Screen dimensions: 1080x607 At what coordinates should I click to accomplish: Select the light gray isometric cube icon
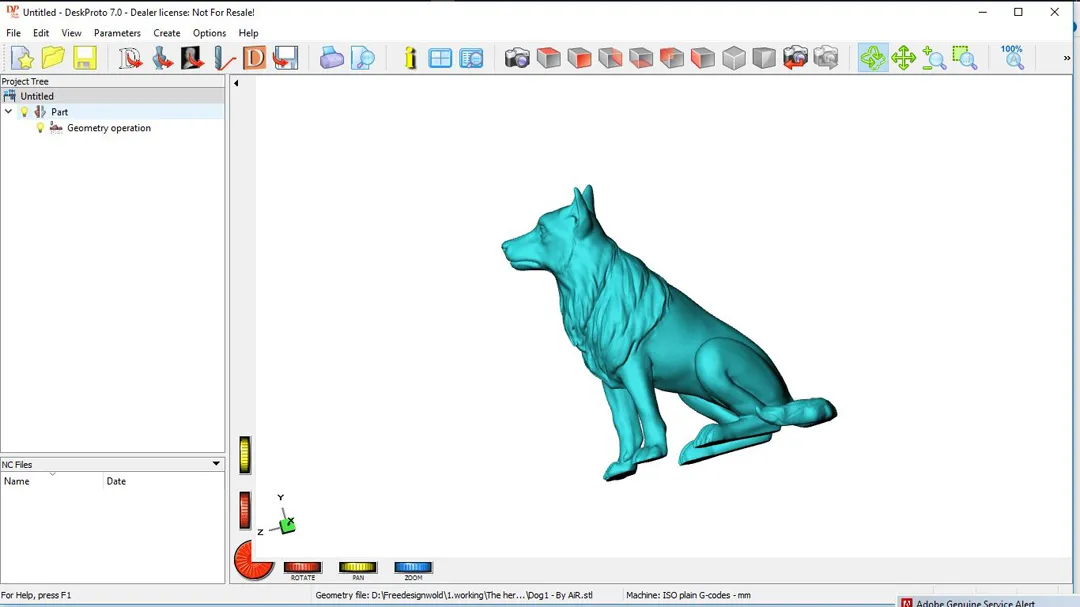(734, 58)
